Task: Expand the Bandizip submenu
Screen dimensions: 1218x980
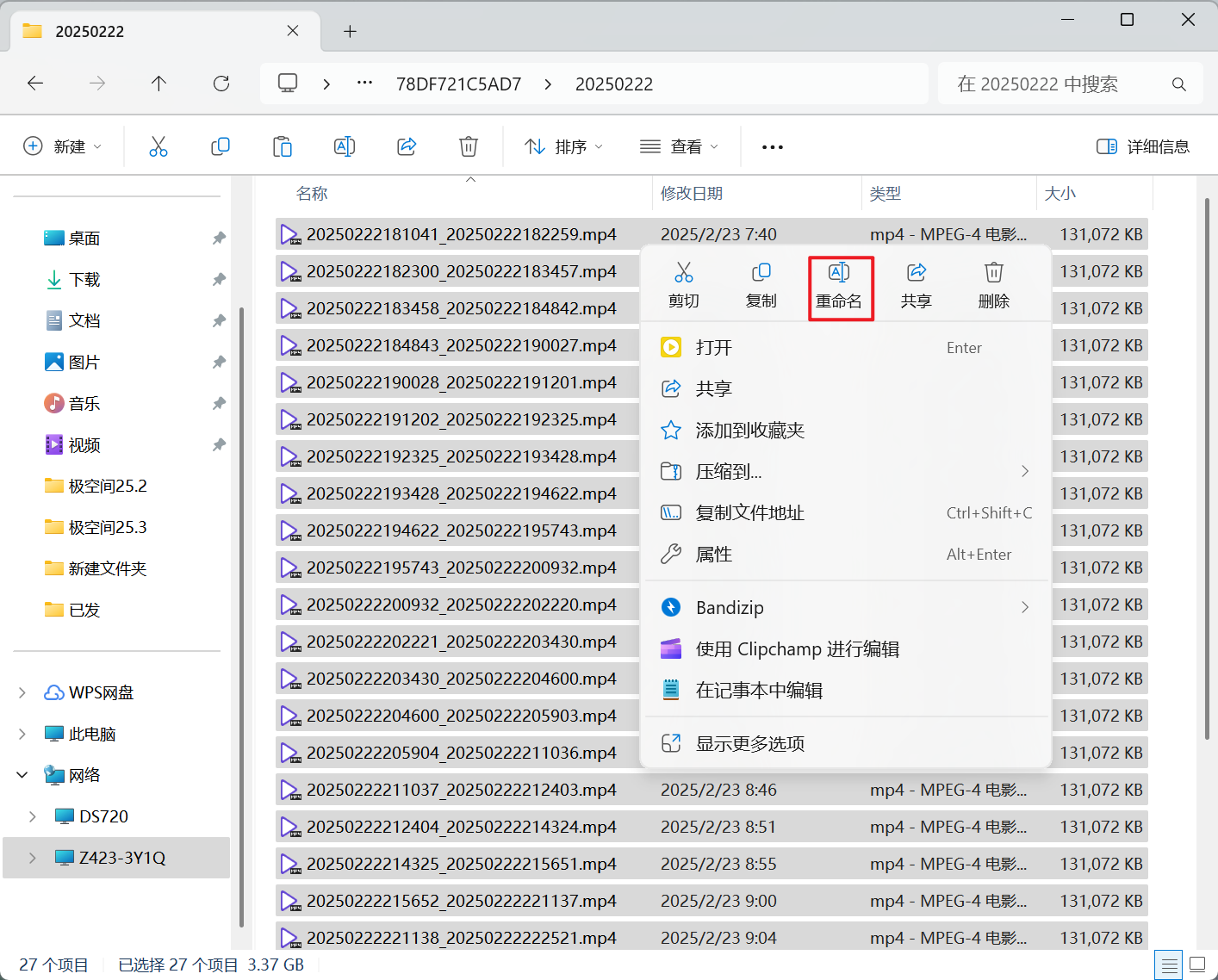Action: point(1025,607)
